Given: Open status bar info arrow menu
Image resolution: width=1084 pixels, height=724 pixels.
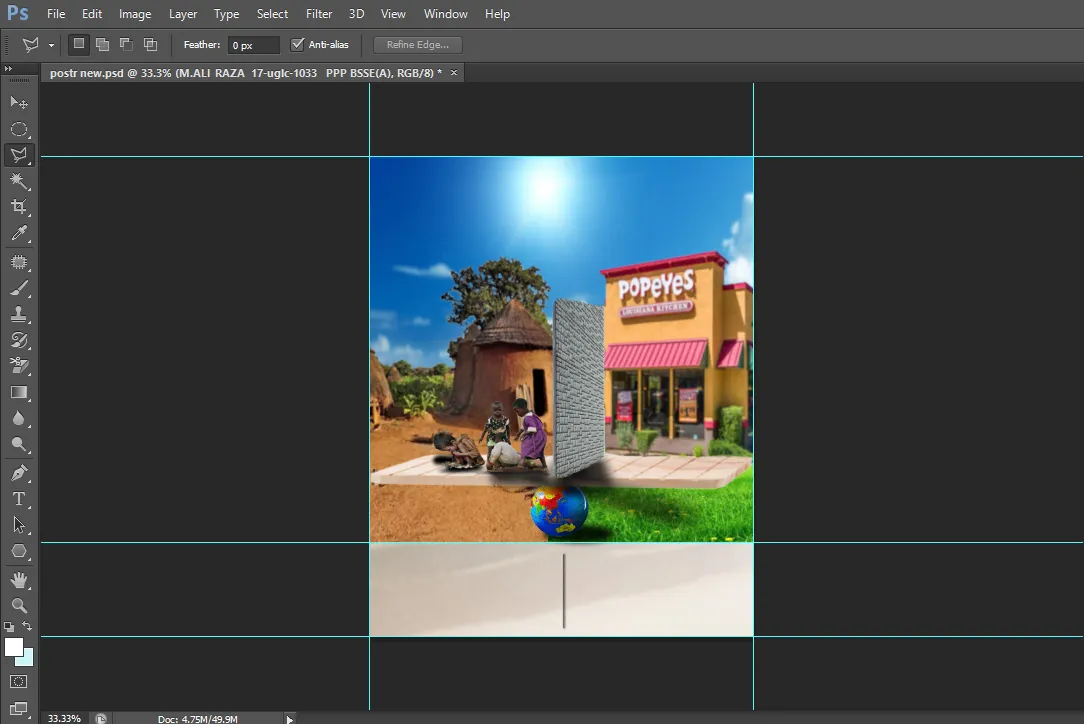Looking at the screenshot, I should tap(290, 719).
